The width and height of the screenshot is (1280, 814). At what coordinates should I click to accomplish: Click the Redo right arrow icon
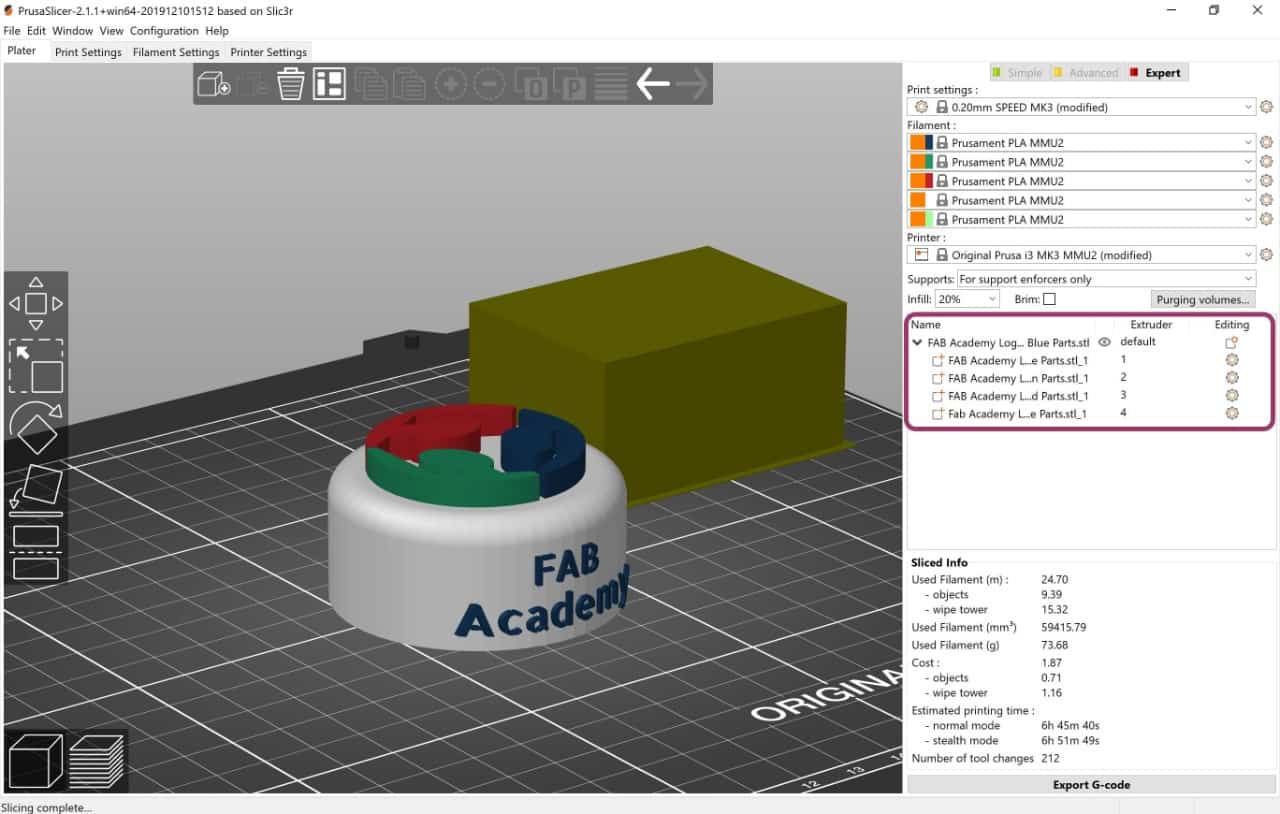click(692, 84)
